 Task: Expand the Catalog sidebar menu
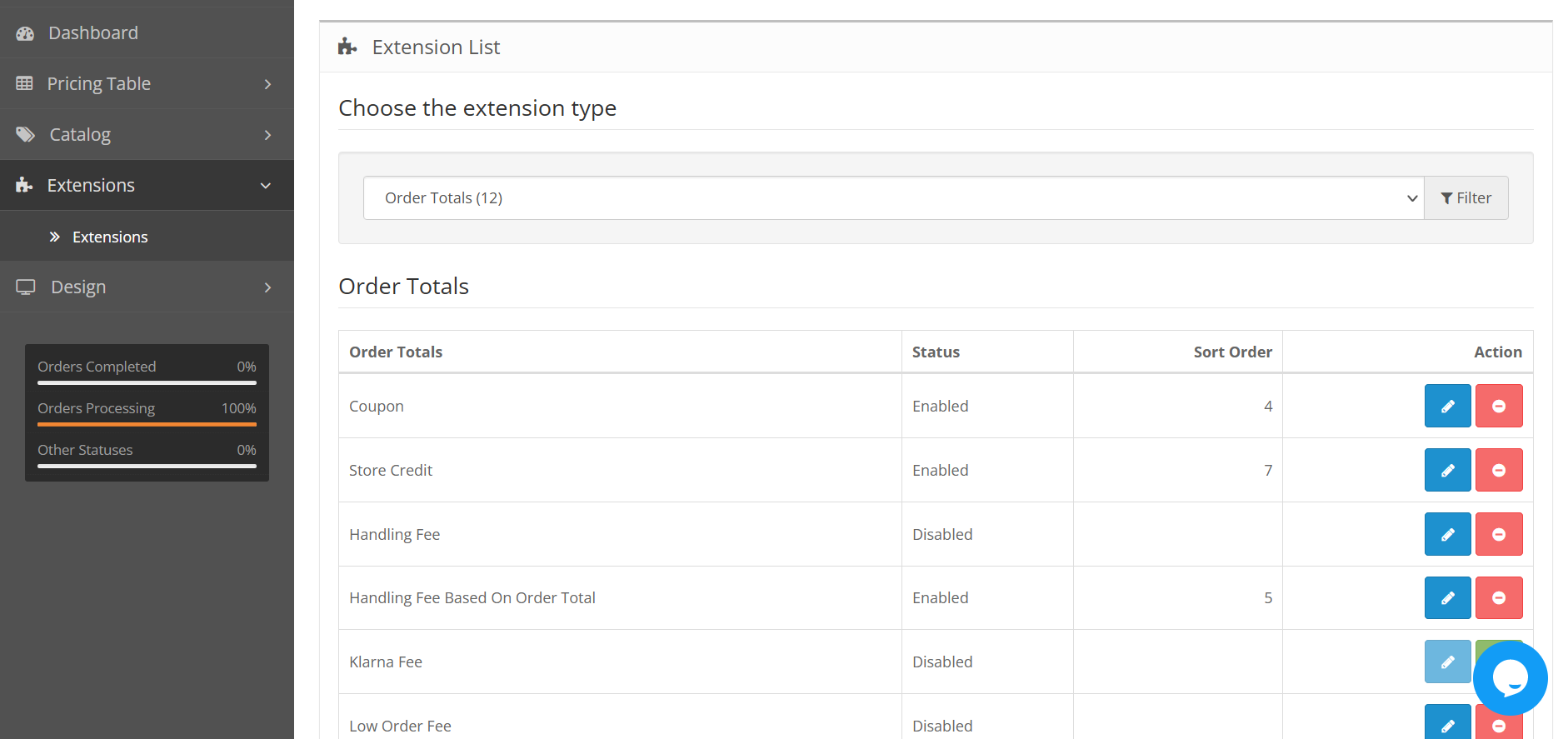tap(147, 134)
